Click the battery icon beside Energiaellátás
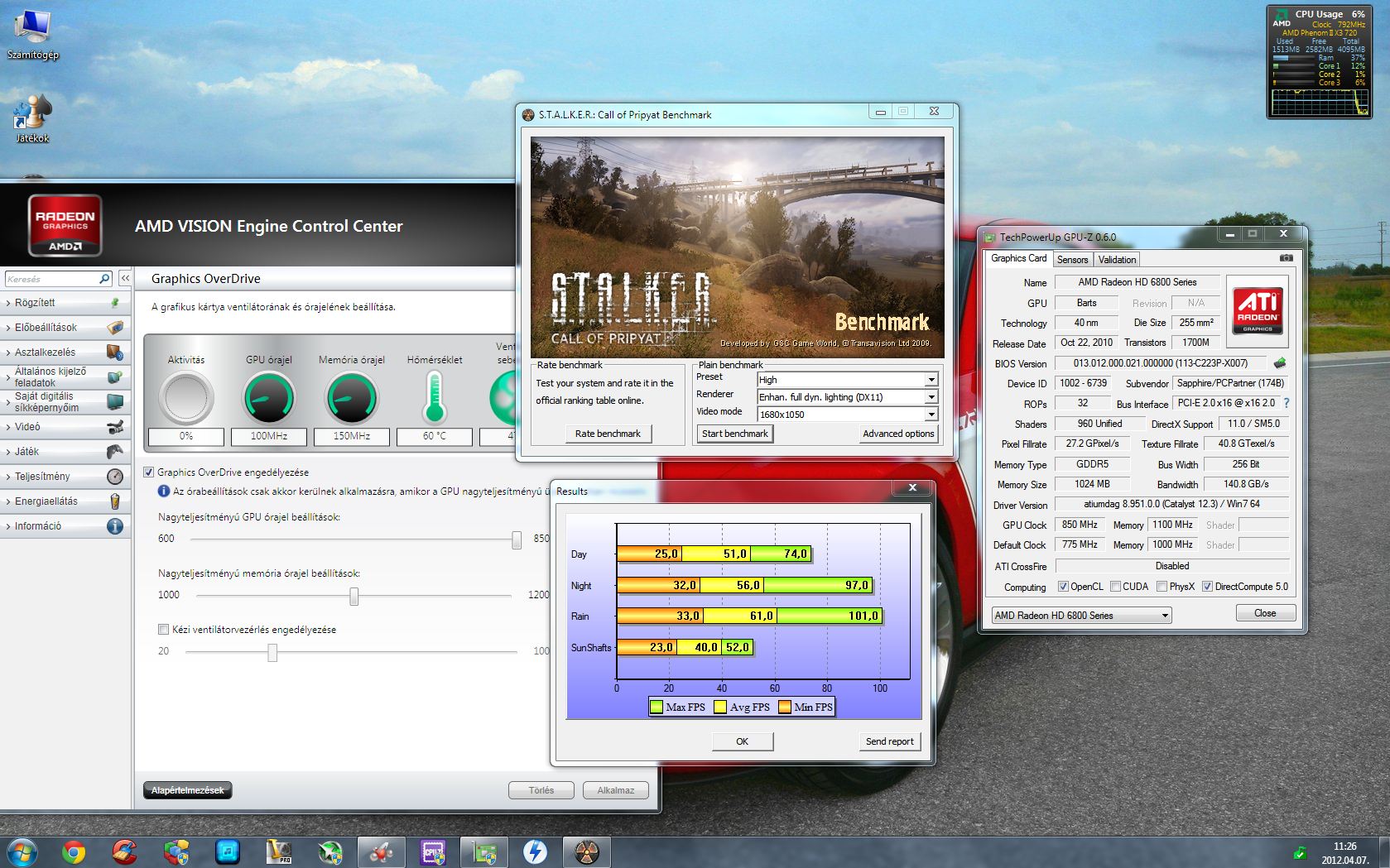 (115, 501)
